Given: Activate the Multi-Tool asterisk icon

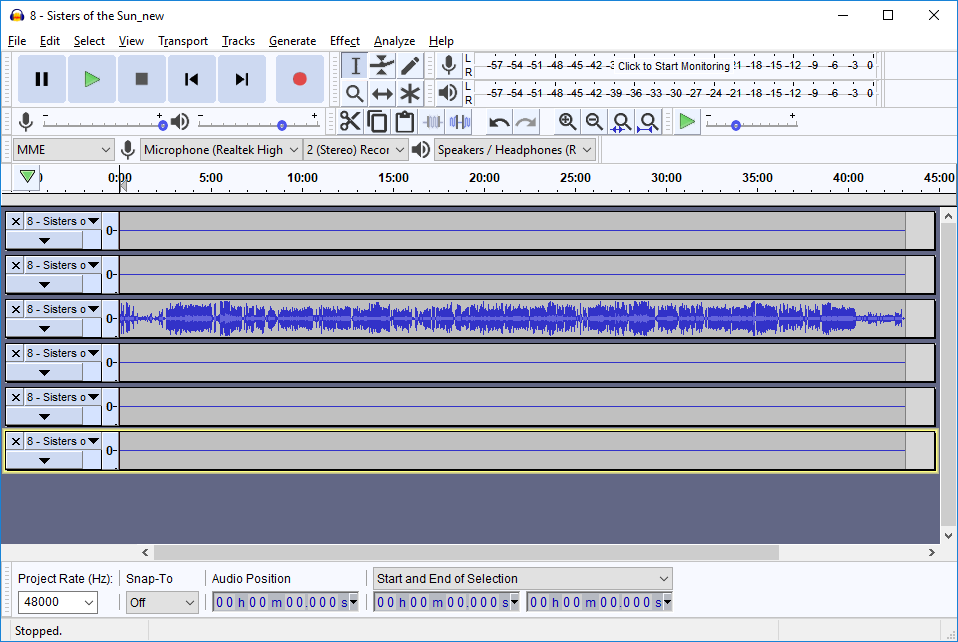Looking at the screenshot, I should pos(410,94).
